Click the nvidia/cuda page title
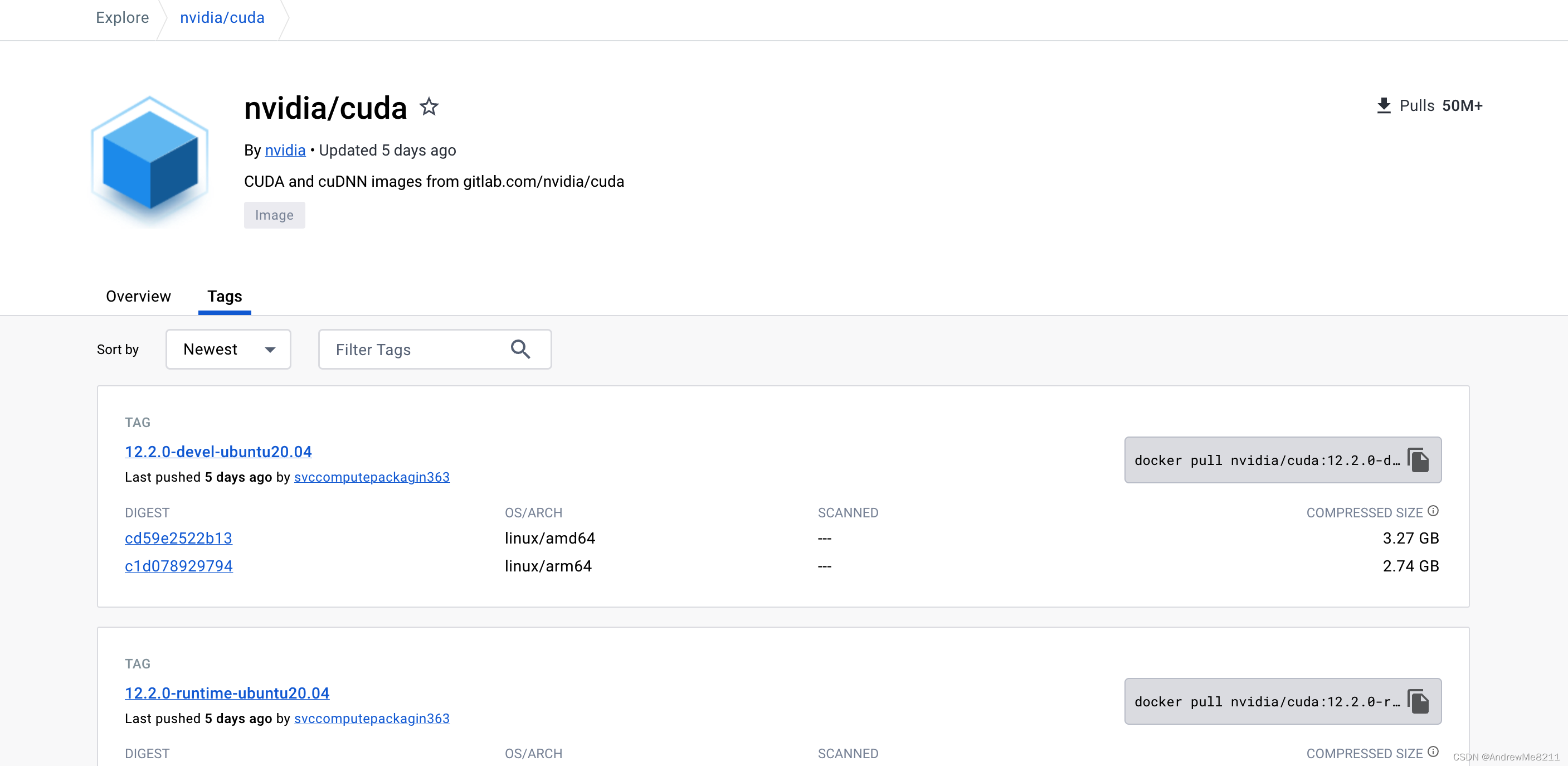The height and width of the screenshot is (766, 1568). click(325, 108)
